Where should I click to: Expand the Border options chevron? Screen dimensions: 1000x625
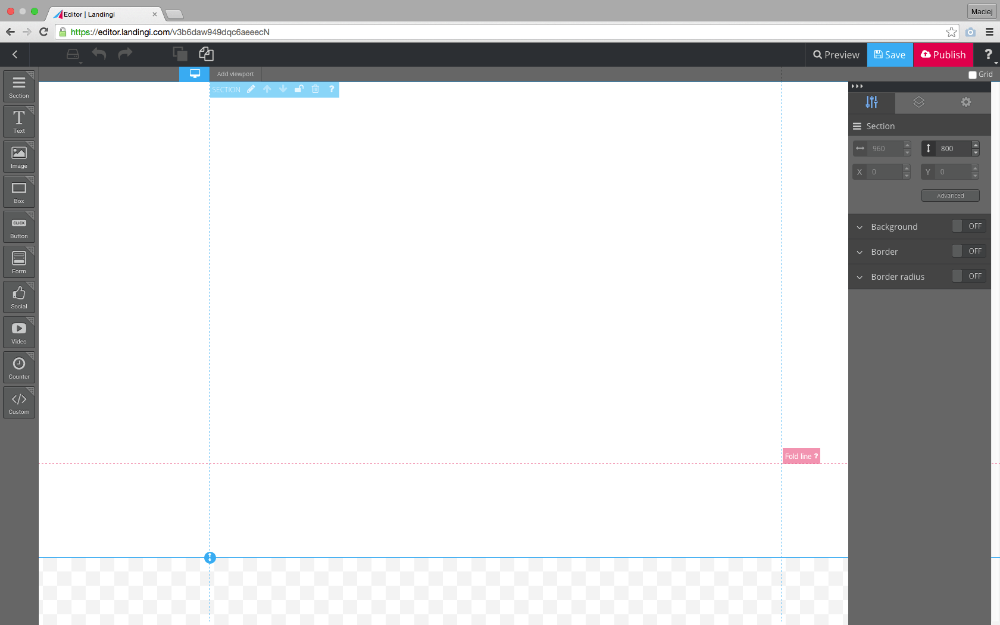click(859, 252)
